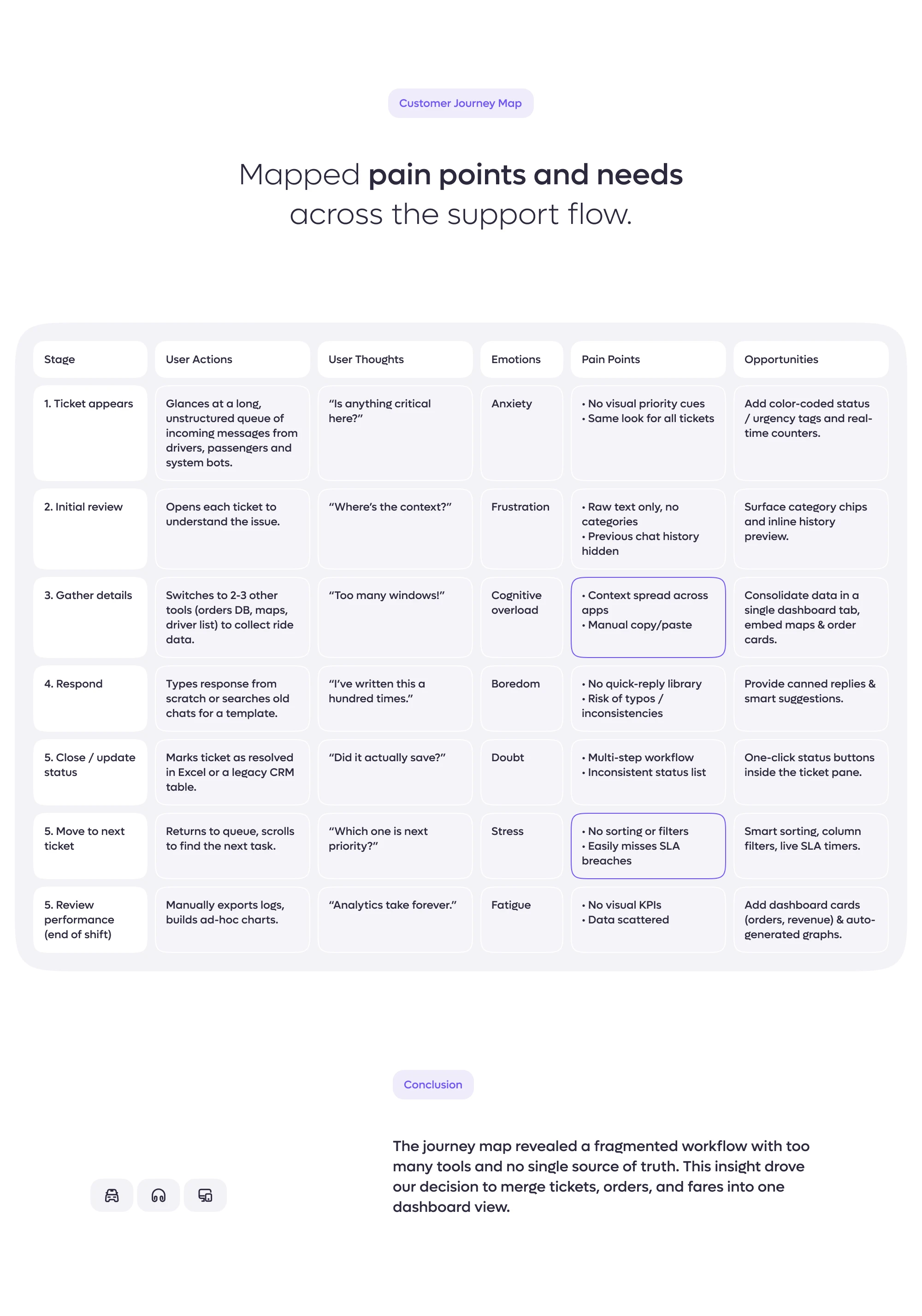
Task: Click the monitor and tablet devices icon
Action: click(x=205, y=1195)
